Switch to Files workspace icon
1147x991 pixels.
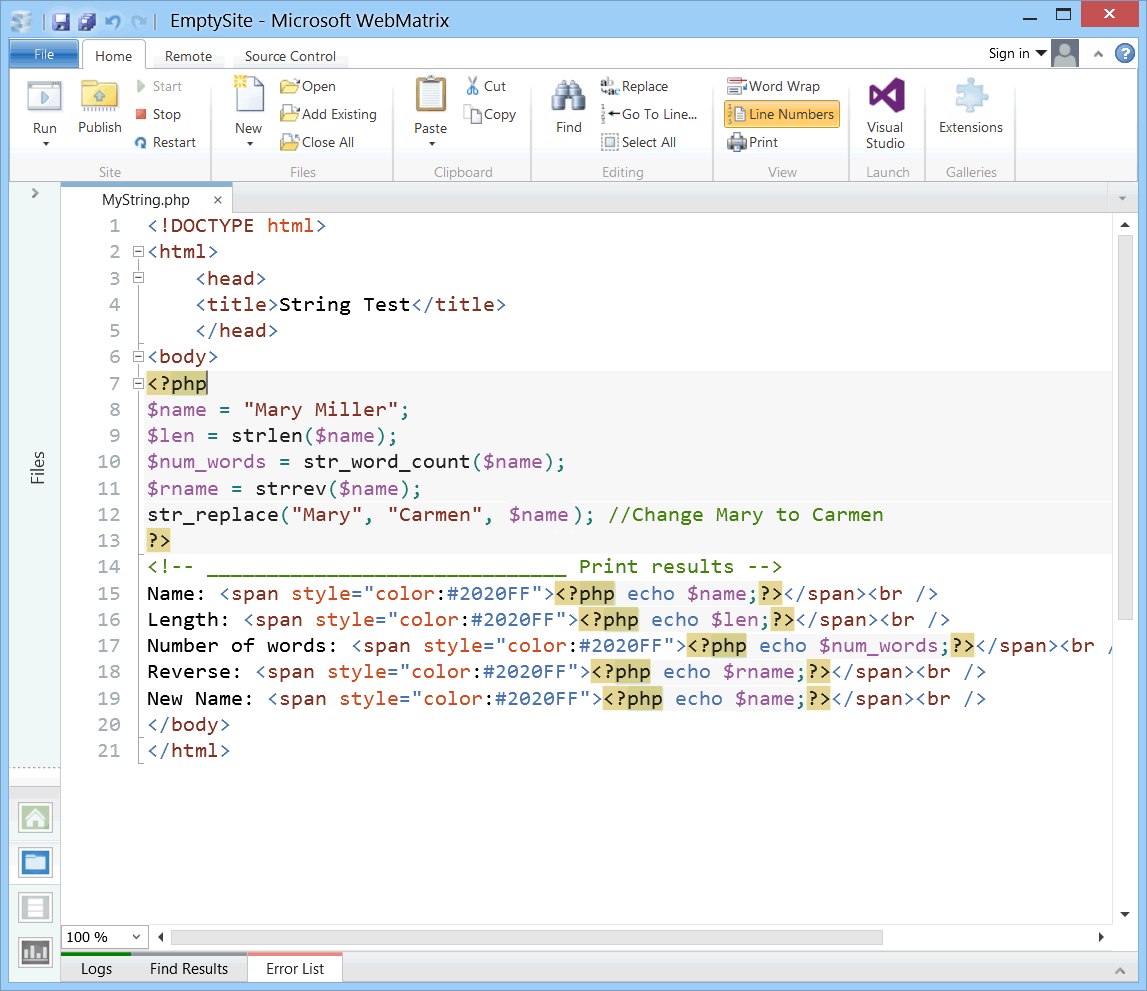[35, 863]
